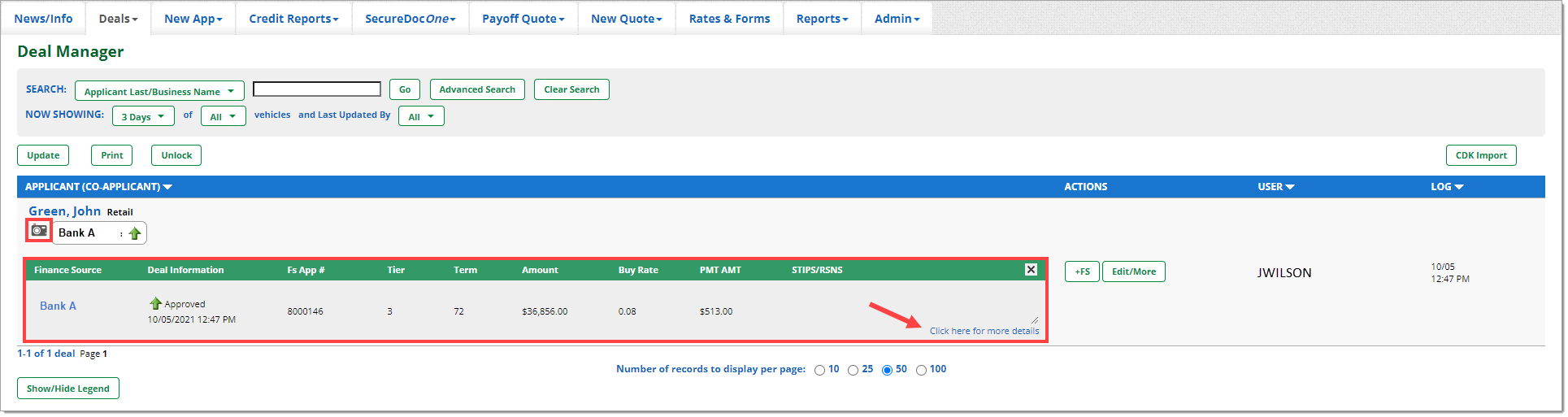Open the Credit Reports menu
The width and height of the screenshot is (1568, 417).
pos(293,19)
